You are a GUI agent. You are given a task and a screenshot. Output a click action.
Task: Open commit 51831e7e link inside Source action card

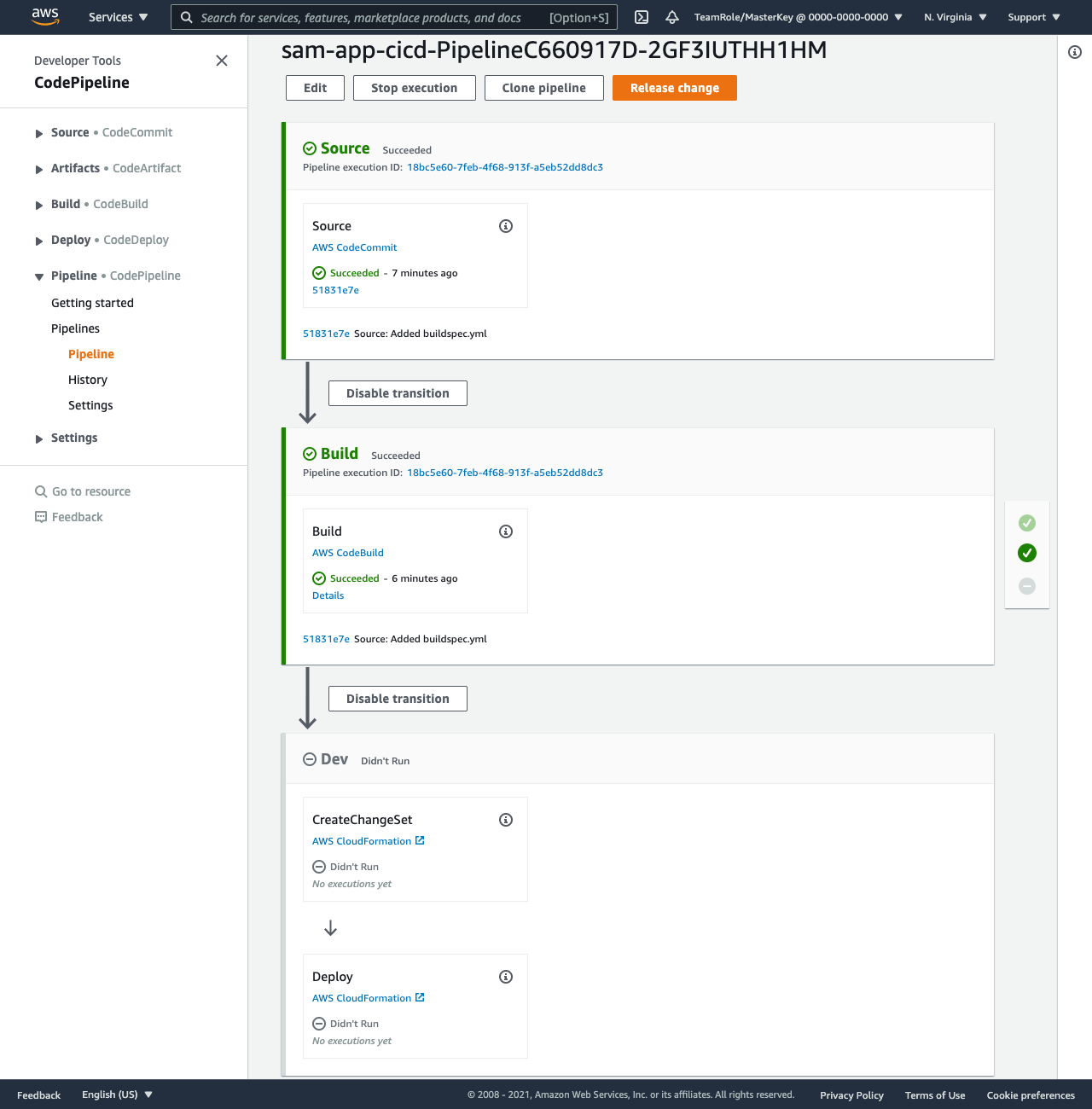coord(335,290)
